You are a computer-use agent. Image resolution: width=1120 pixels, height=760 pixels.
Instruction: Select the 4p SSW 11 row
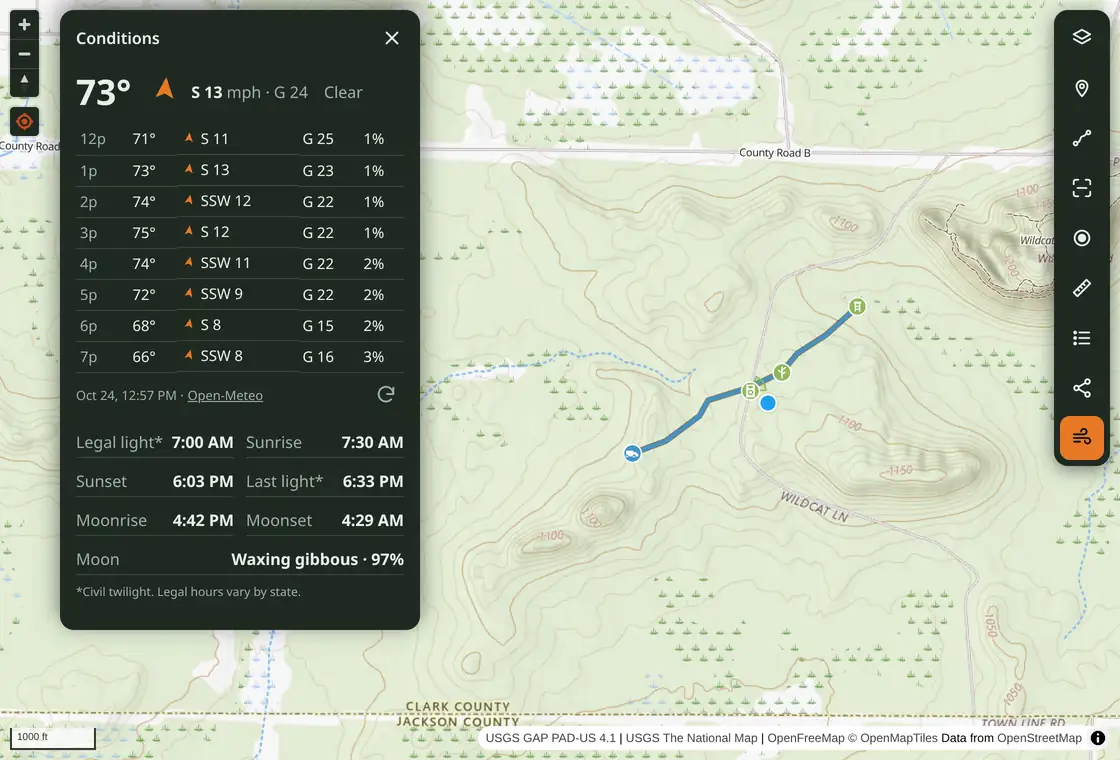tap(240, 264)
